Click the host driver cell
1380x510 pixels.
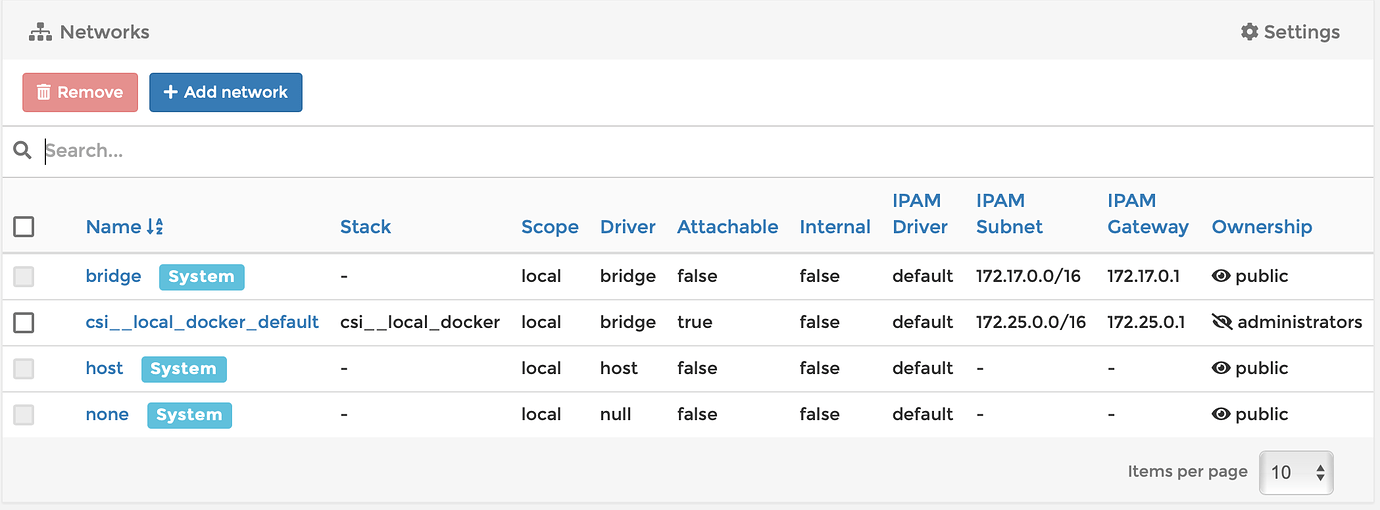pos(619,368)
